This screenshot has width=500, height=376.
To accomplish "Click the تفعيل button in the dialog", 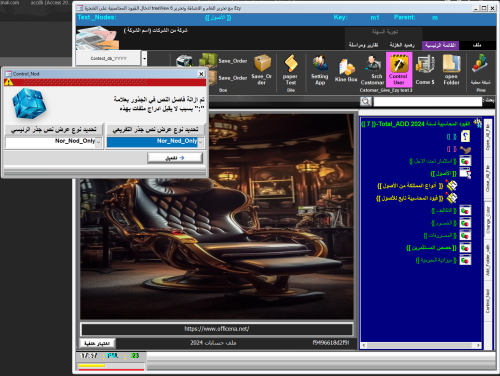I will [x=175, y=158].
